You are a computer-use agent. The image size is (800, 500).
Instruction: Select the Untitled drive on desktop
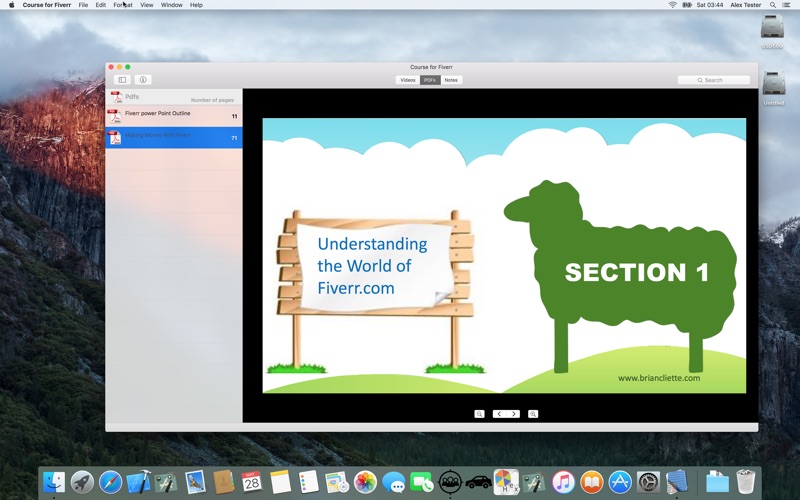tap(773, 88)
